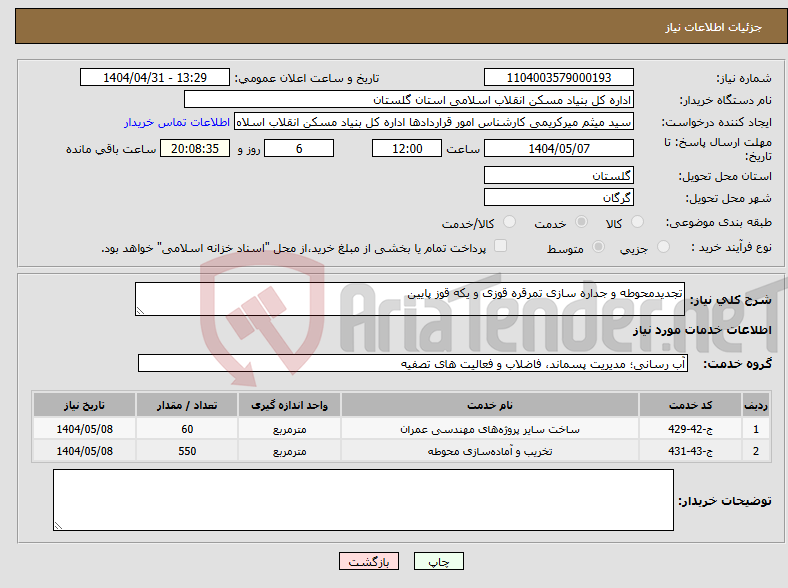
Task: Click the بازگشت (back) button
Action: tap(369, 561)
